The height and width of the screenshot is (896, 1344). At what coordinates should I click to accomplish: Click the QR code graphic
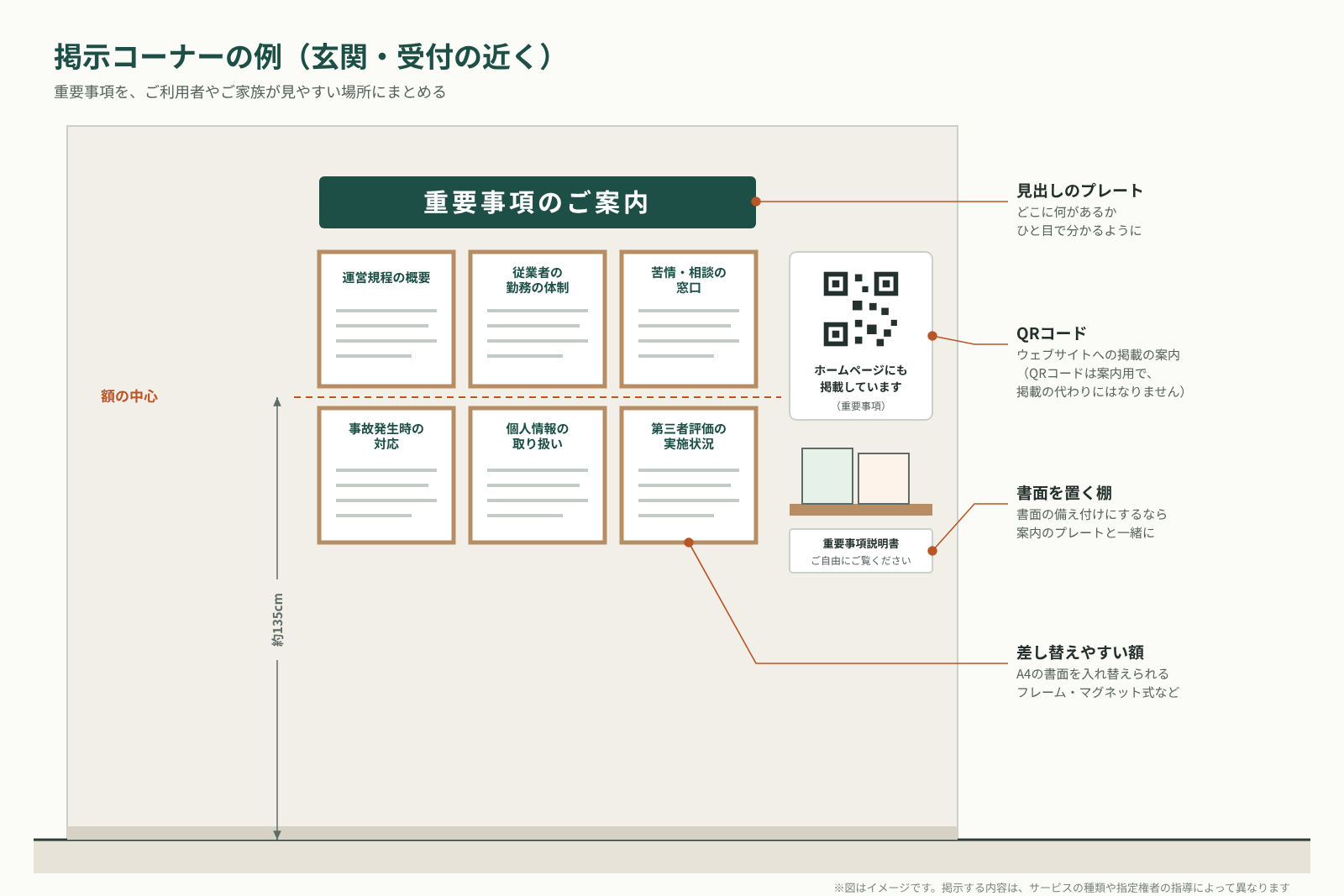coord(861,309)
